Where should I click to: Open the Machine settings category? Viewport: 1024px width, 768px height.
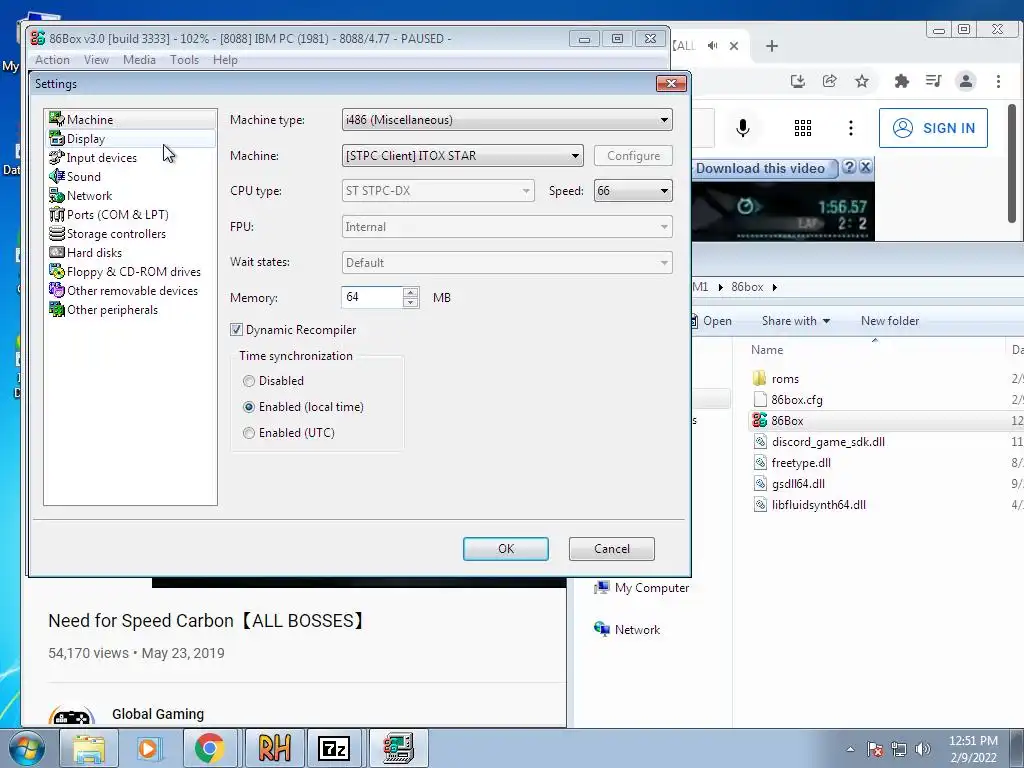(89, 120)
